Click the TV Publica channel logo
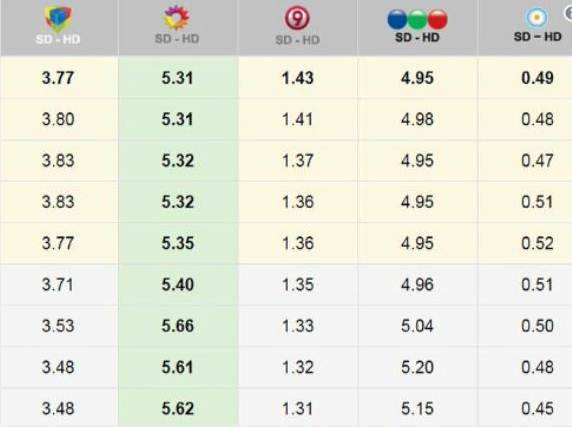572x427 pixels. 537,17
